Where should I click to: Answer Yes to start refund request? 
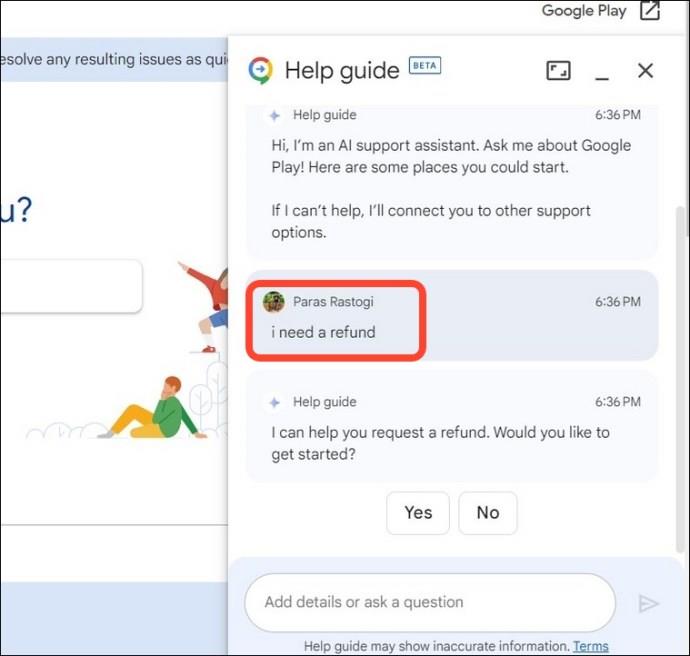[x=418, y=513]
